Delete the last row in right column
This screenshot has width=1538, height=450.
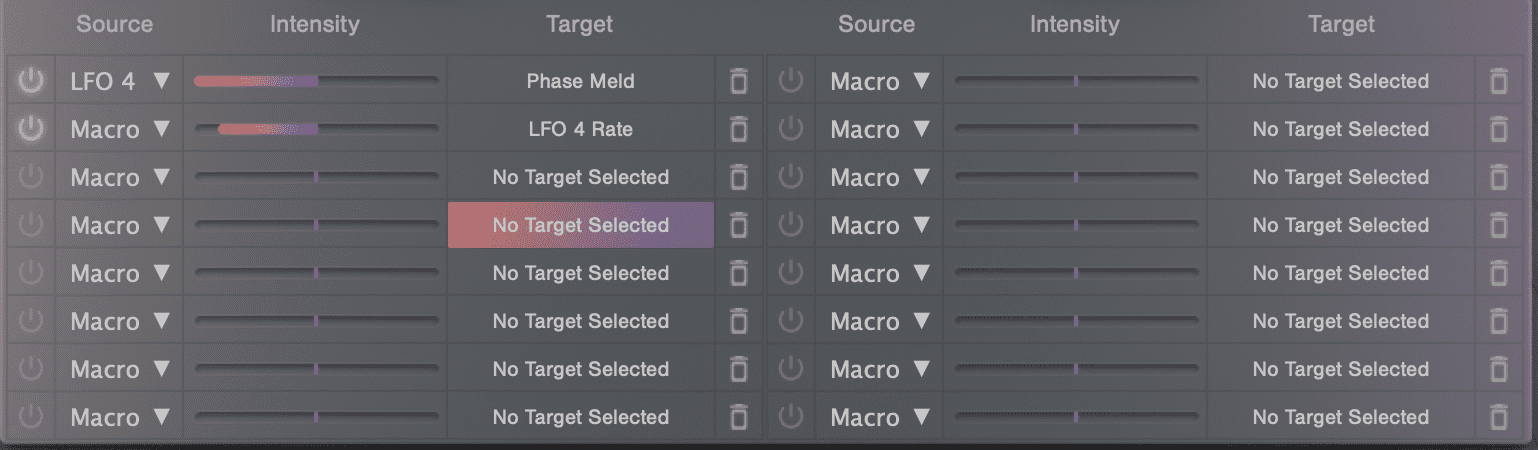pos(1498,417)
